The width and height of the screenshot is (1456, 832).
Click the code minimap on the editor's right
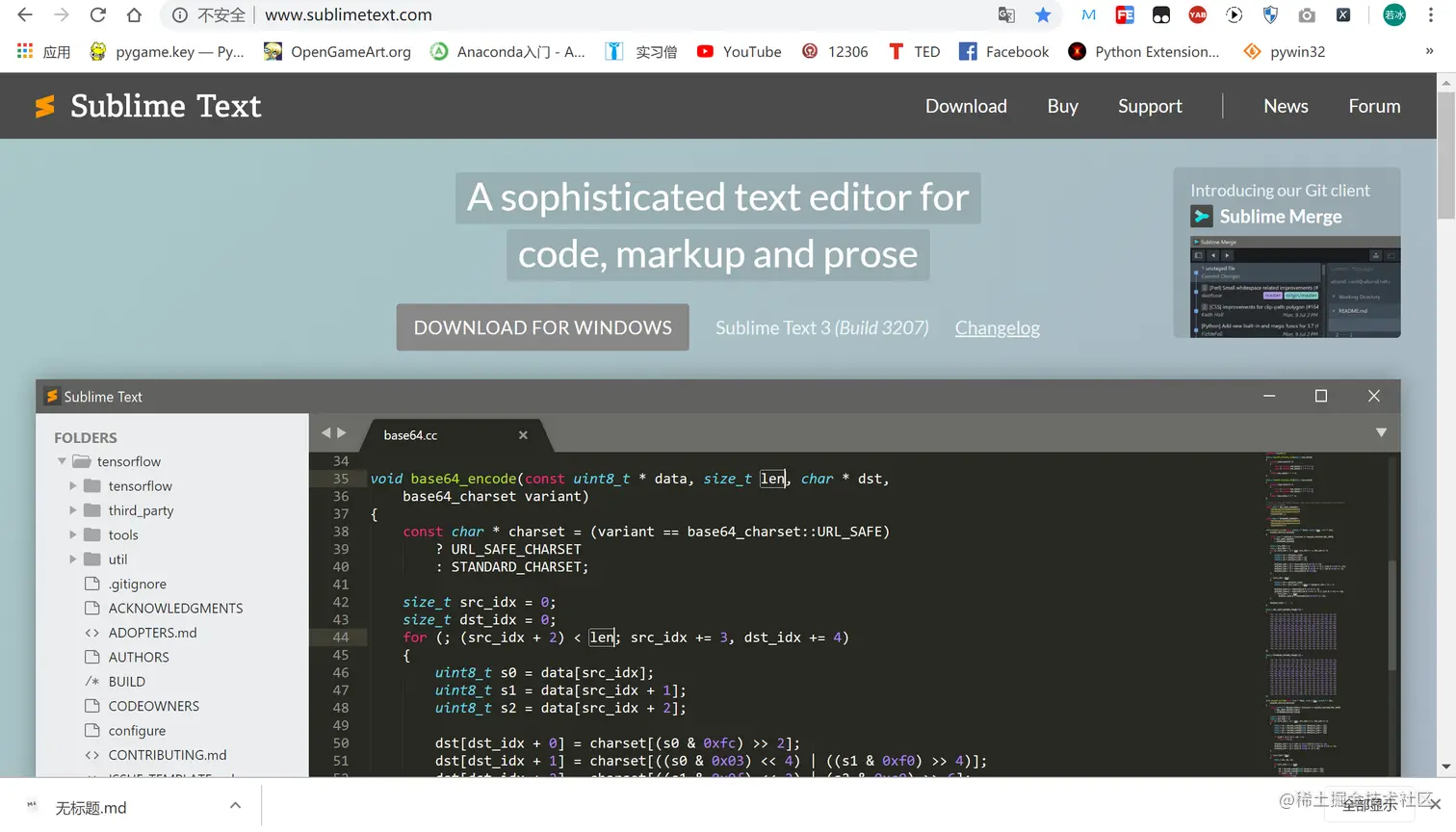coord(1305,612)
